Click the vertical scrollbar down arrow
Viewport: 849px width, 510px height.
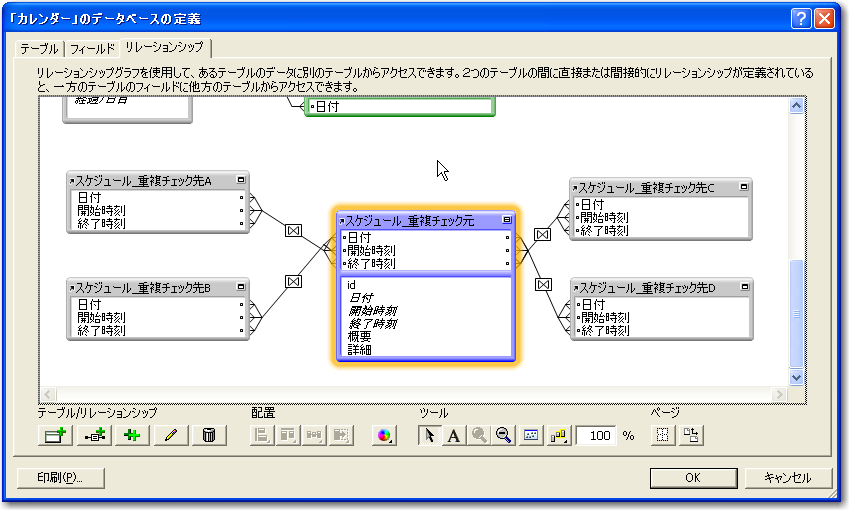[796, 378]
